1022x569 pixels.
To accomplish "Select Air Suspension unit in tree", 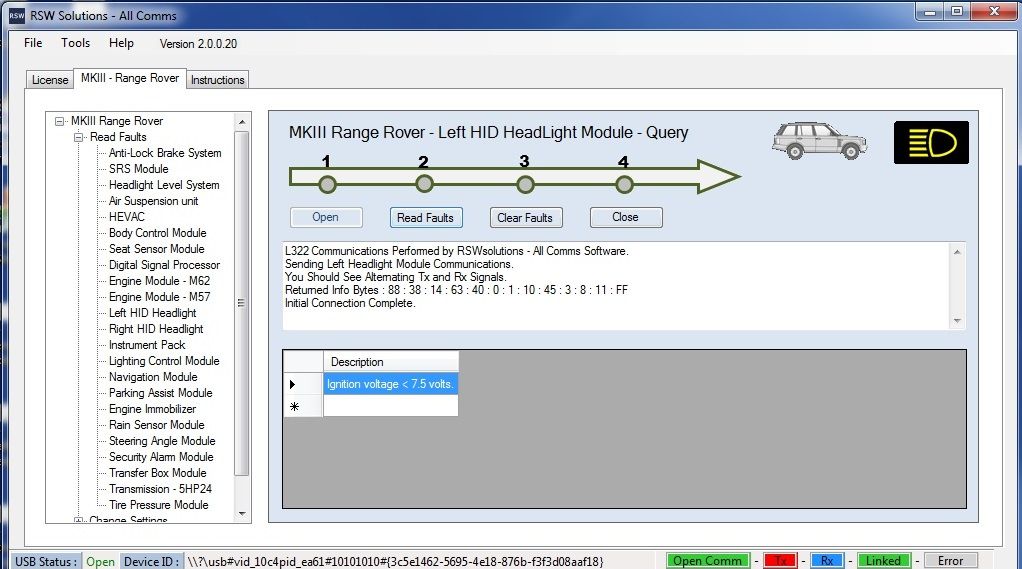I will [153, 201].
